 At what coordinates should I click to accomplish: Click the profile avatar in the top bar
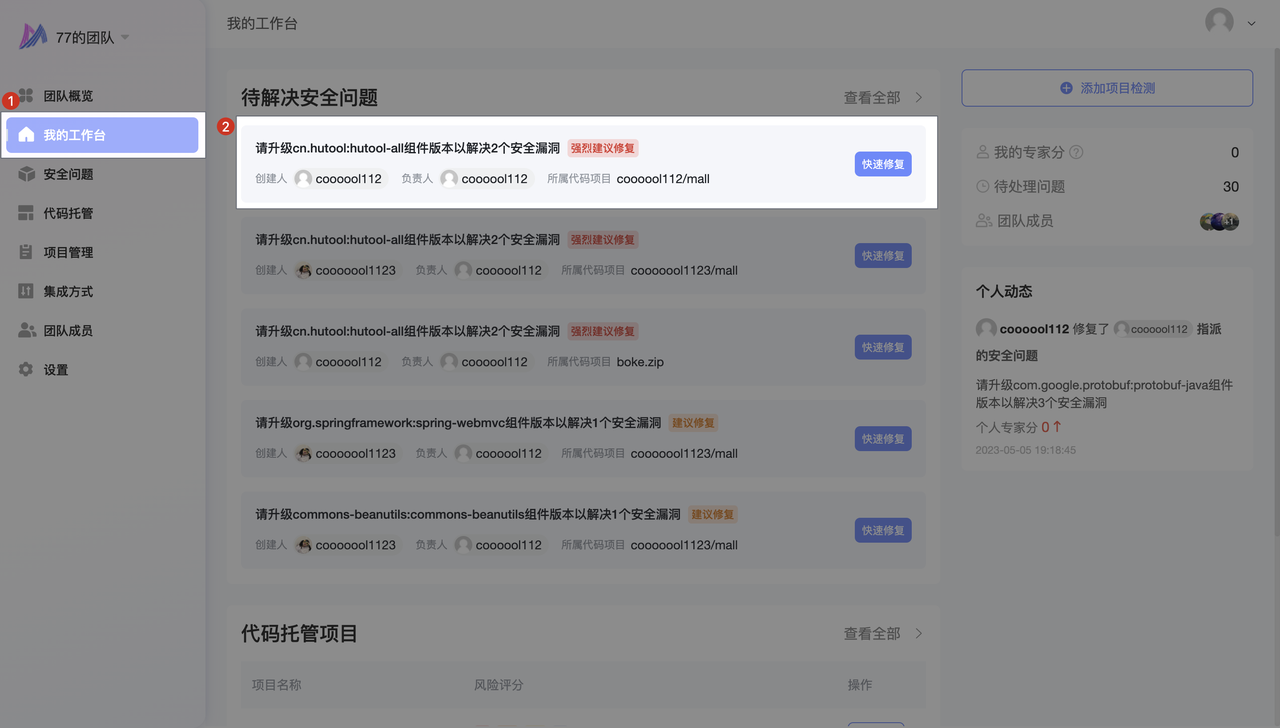[x=1219, y=22]
